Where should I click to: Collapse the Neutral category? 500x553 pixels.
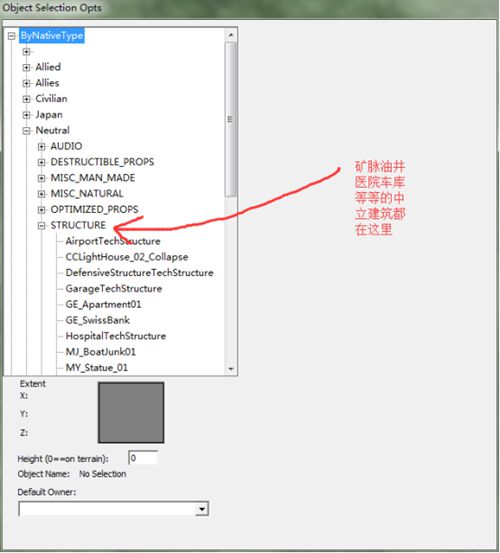point(26,131)
